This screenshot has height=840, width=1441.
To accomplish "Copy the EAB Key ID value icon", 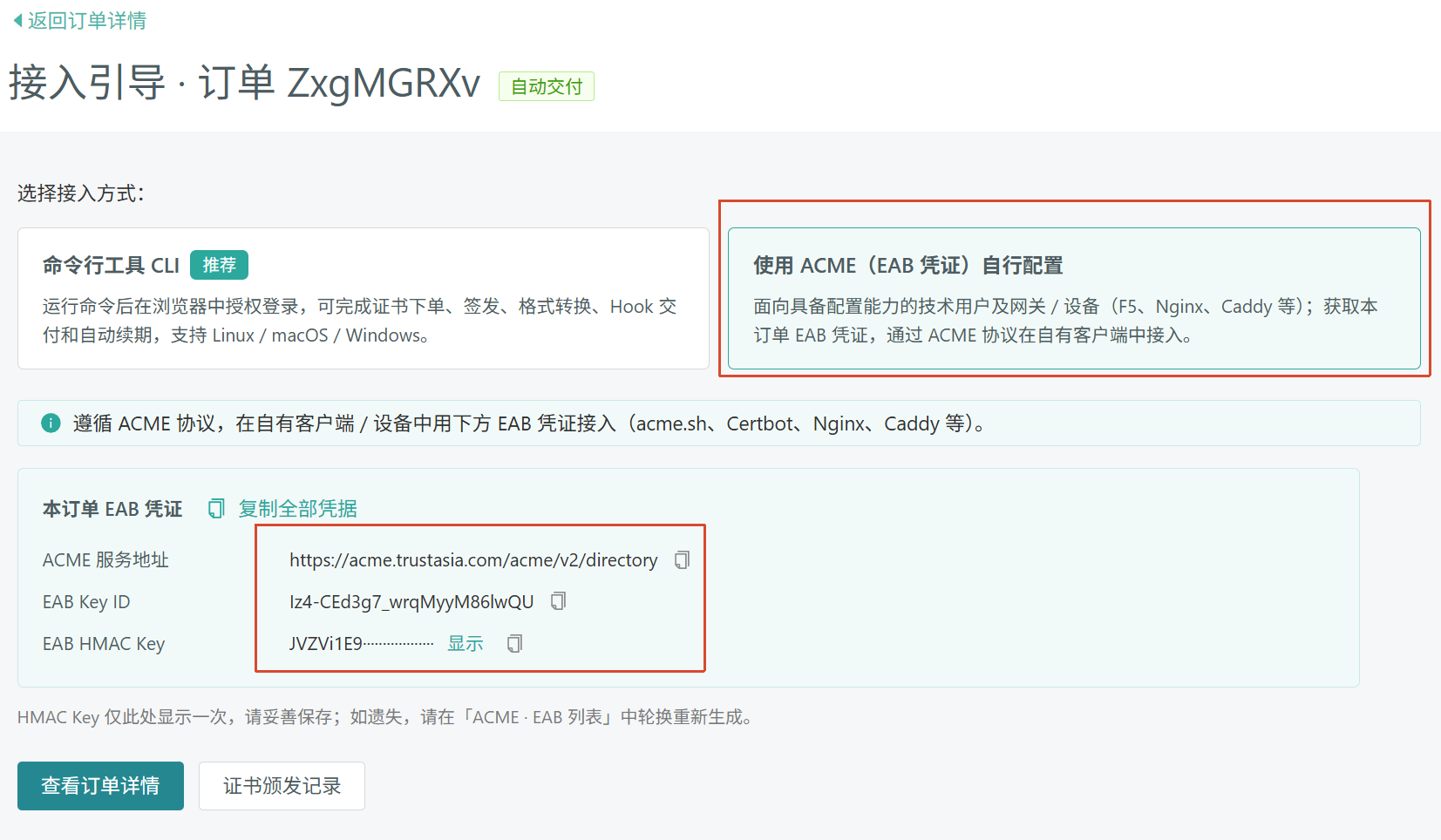I will pos(558,601).
